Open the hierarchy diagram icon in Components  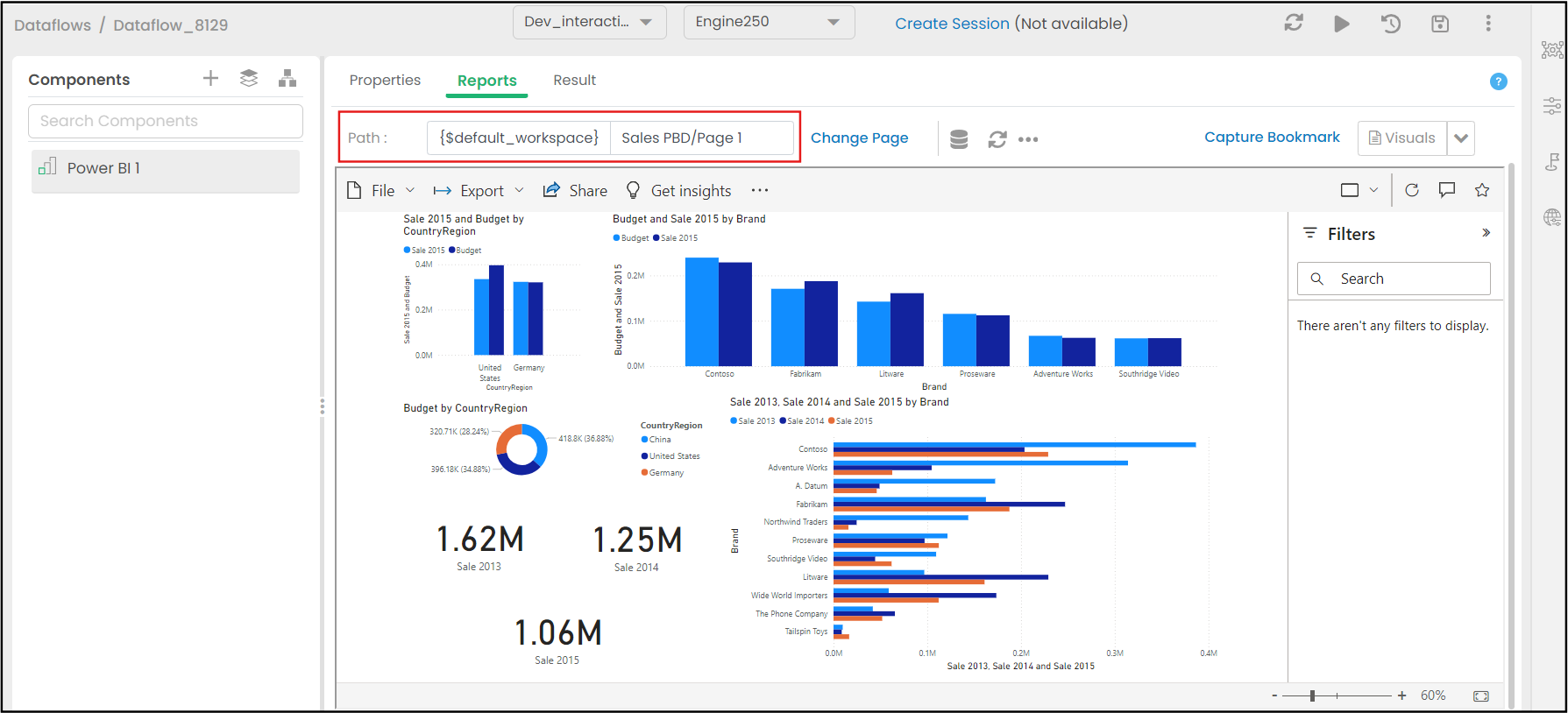click(287, 79)
